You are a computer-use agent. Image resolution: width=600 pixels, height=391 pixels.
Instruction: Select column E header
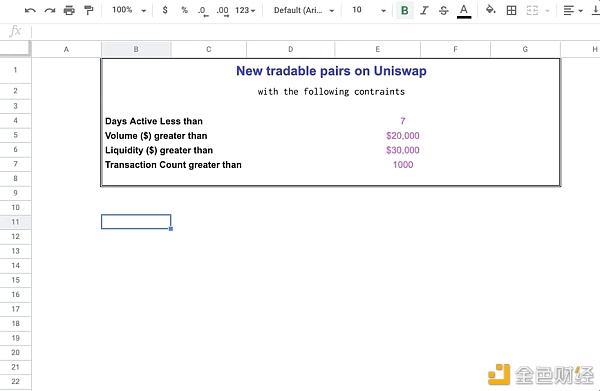(x=378, y=49)
